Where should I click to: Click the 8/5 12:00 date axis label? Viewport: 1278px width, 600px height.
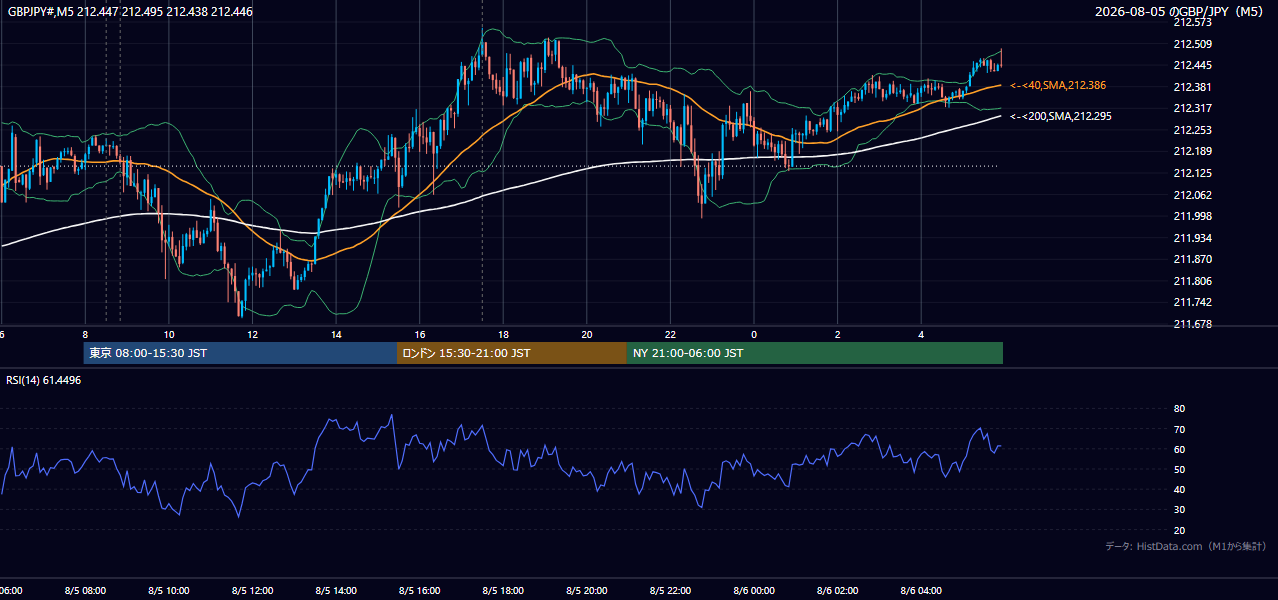pyautogui.click(x=252, y=591)
